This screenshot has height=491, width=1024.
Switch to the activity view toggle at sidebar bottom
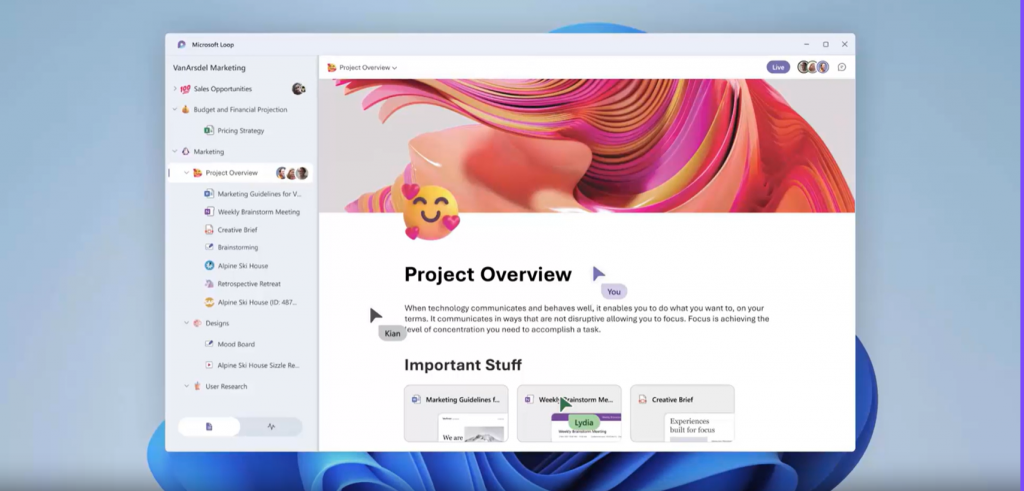pyautogui.click(x=271, y=426)
